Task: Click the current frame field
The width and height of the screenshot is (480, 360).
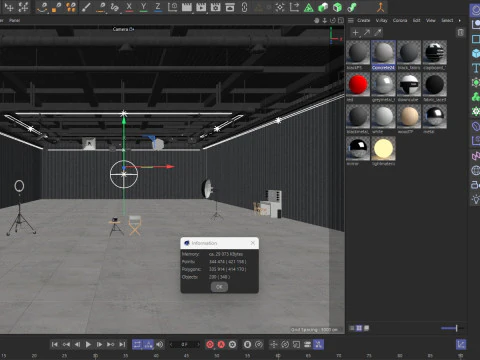Action: click(184, 344)
